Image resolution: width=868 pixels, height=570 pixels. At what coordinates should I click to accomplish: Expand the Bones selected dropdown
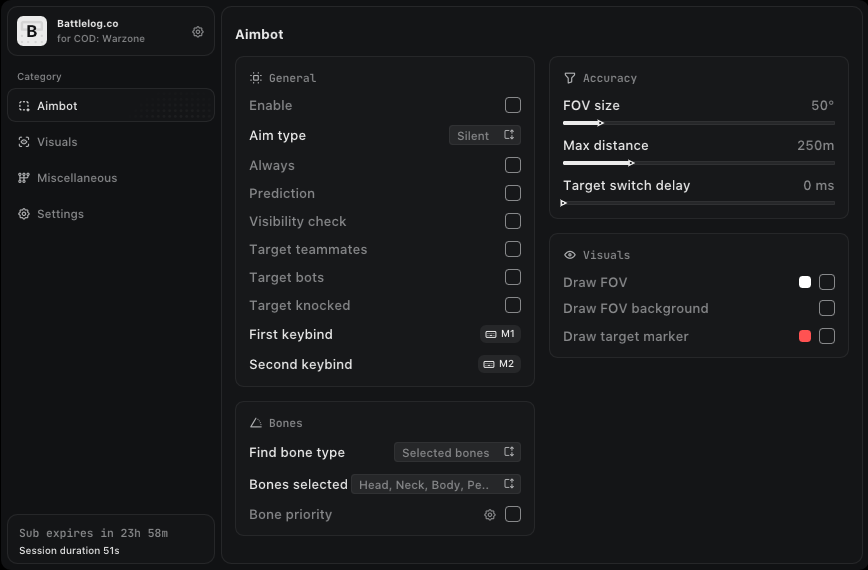pos(436,484)
